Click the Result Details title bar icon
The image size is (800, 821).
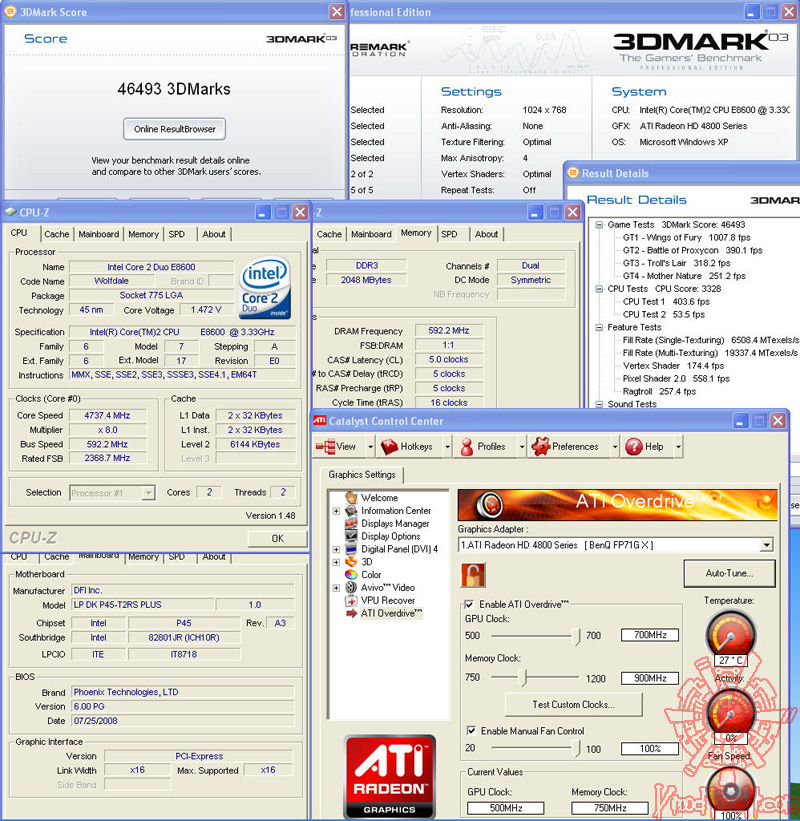(x=573, y=172)
